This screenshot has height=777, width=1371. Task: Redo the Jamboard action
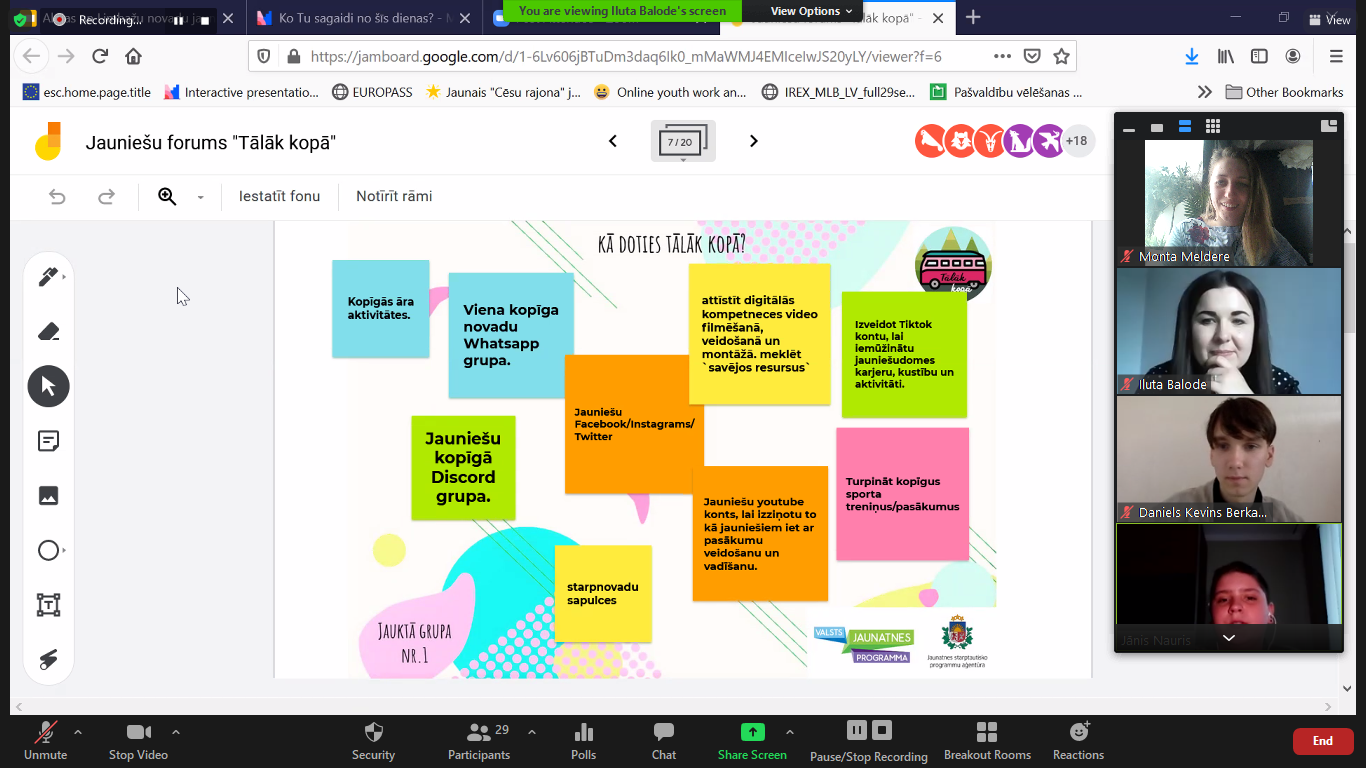[106, 197]
